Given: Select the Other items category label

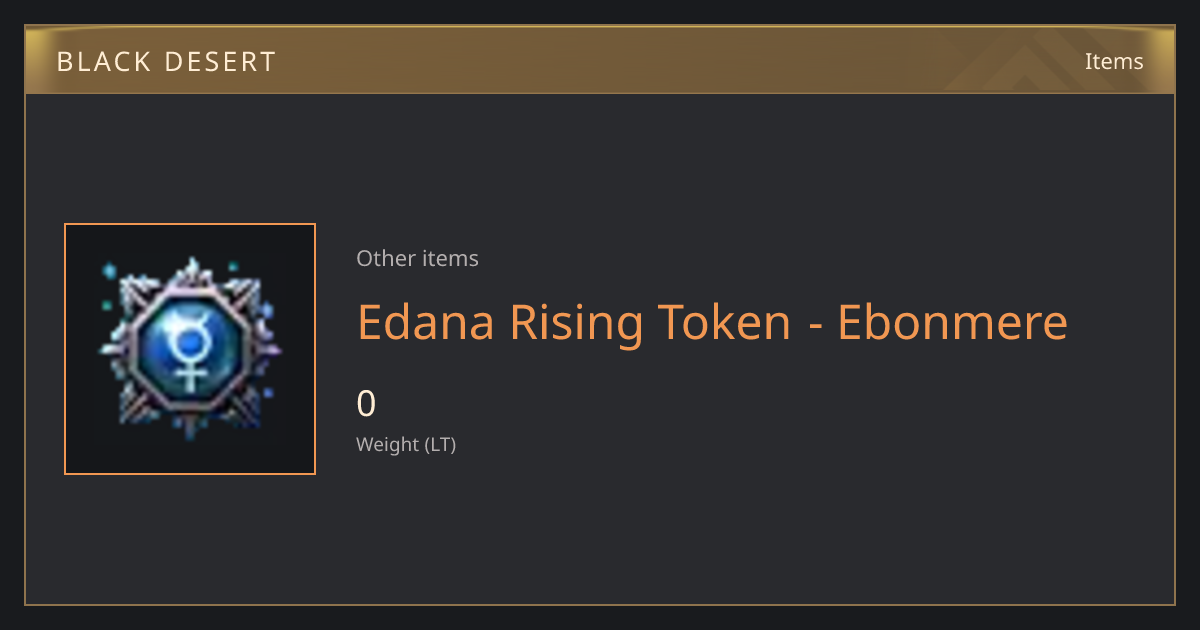Looking at the screenshot, I should [417, 258].
